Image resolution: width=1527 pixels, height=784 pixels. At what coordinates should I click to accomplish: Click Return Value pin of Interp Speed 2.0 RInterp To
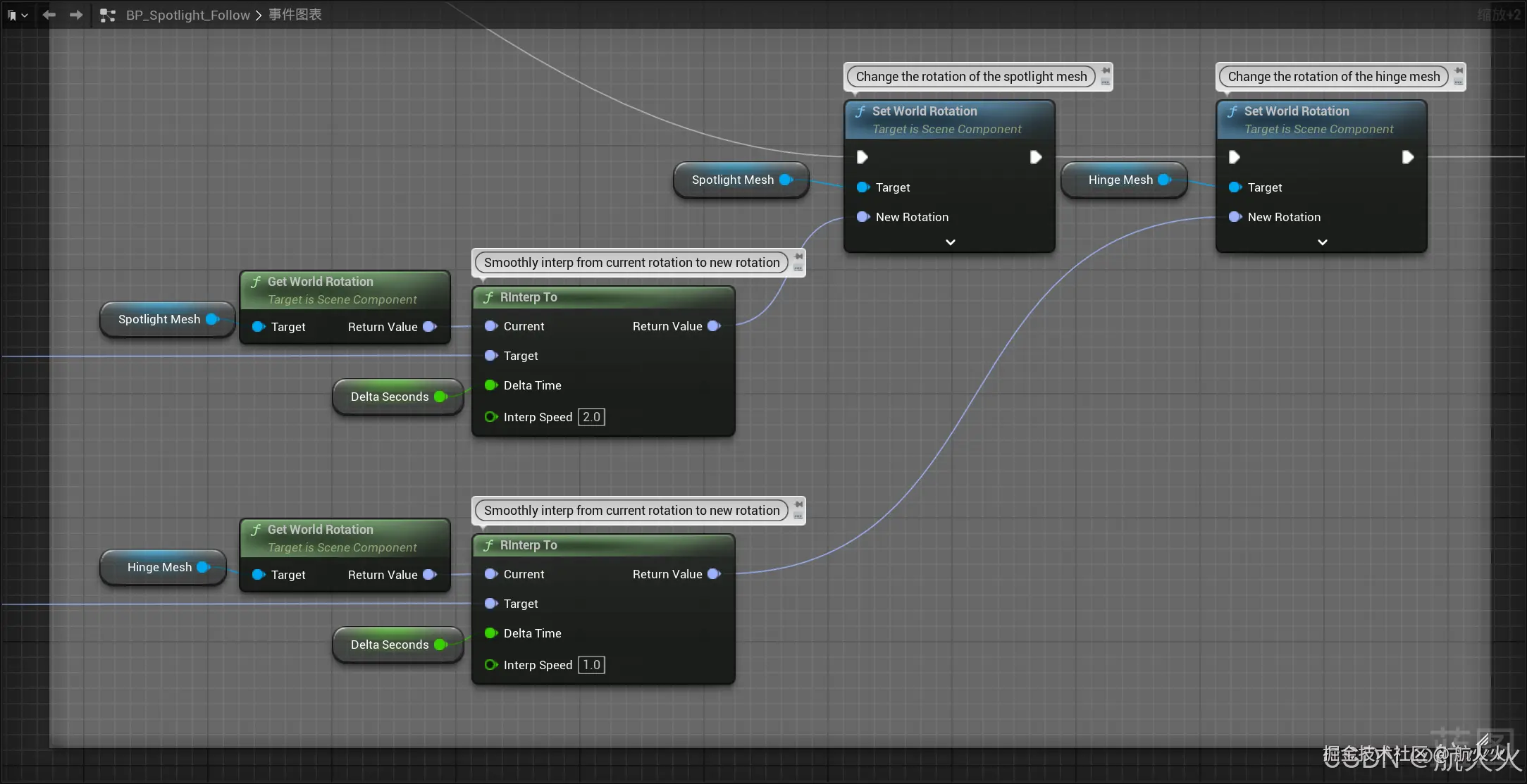714,326
